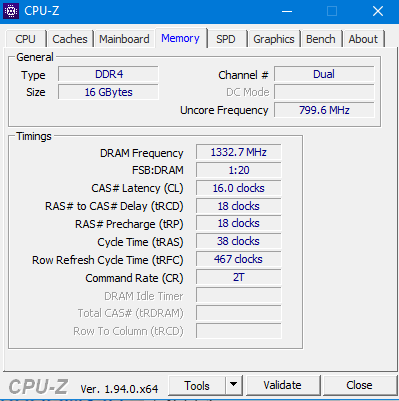Expand the Tools dropdown arrow

click(234, 386)
